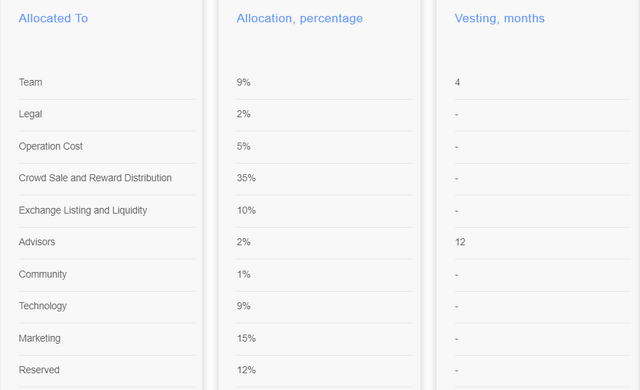The width and height of the screenshot is (640, 390).
Task: Click the 'Allocation, percentage' column header
Action: pos(300,18)
